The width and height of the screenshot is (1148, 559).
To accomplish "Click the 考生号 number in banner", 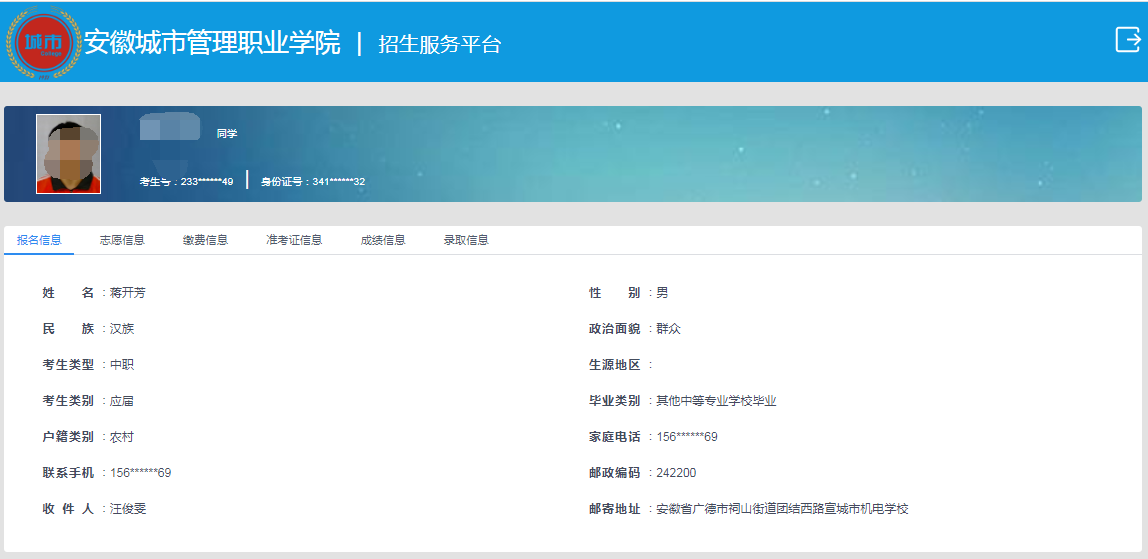I will [207, 181].
